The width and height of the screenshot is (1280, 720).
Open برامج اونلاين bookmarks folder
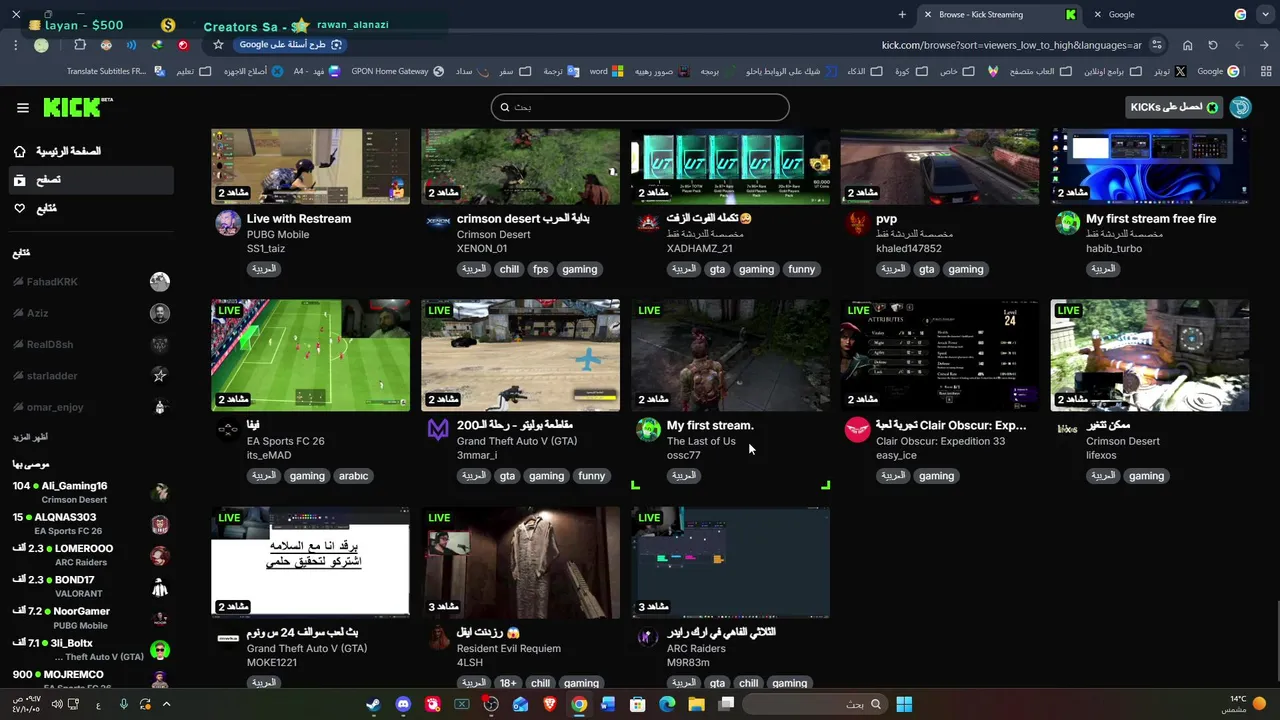(1112, 71)
